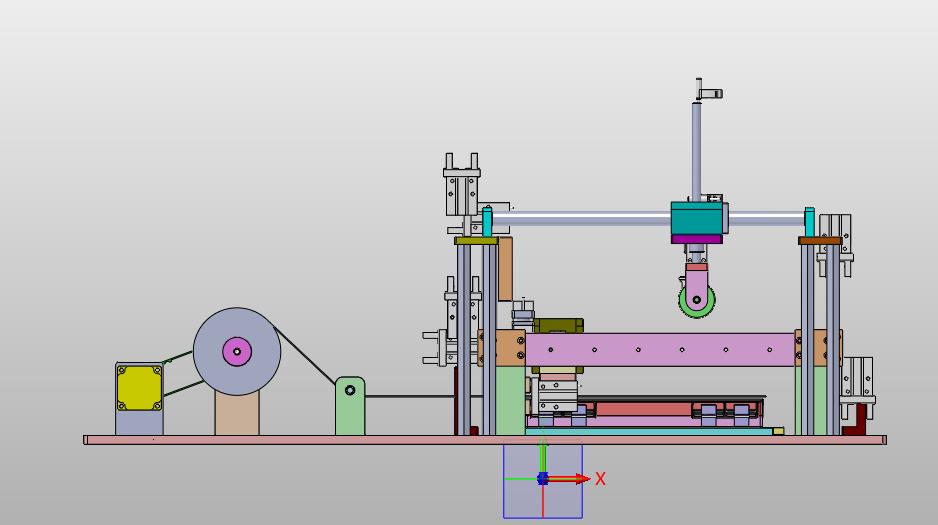Viewport: 938px width, 525px height.
Task: Select the purple plate under teal carriage
Action: point(696,239)
